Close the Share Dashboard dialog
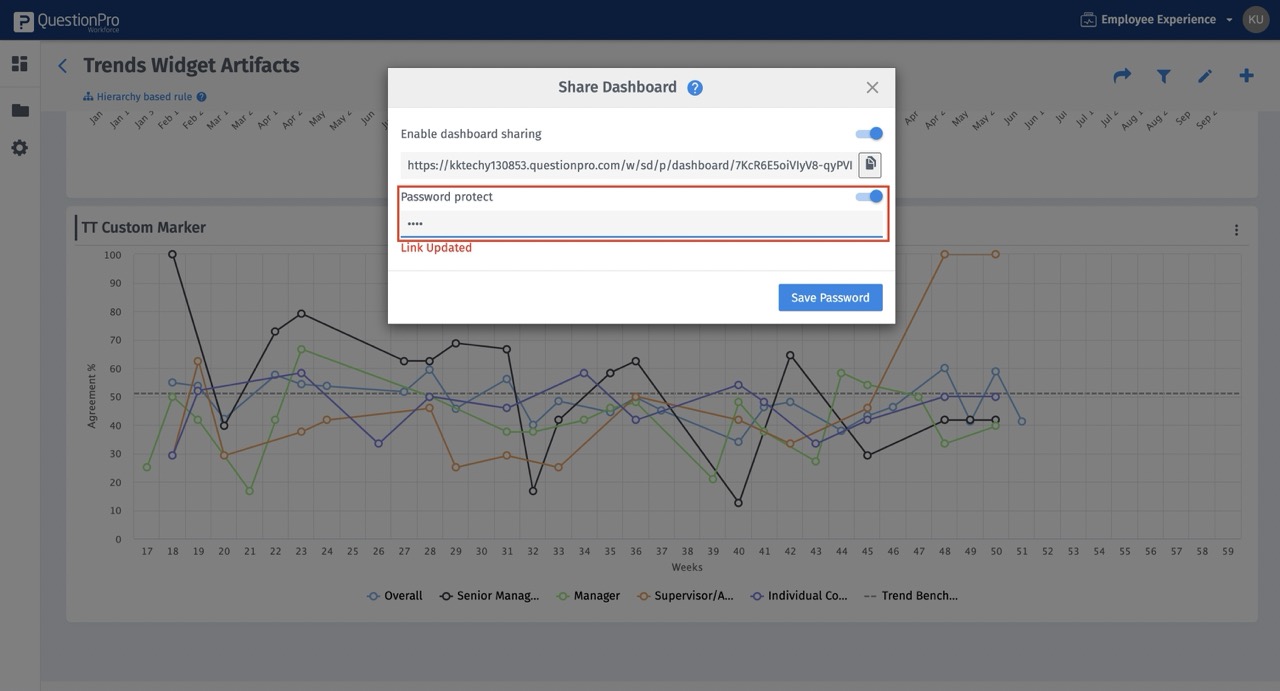 872,88
